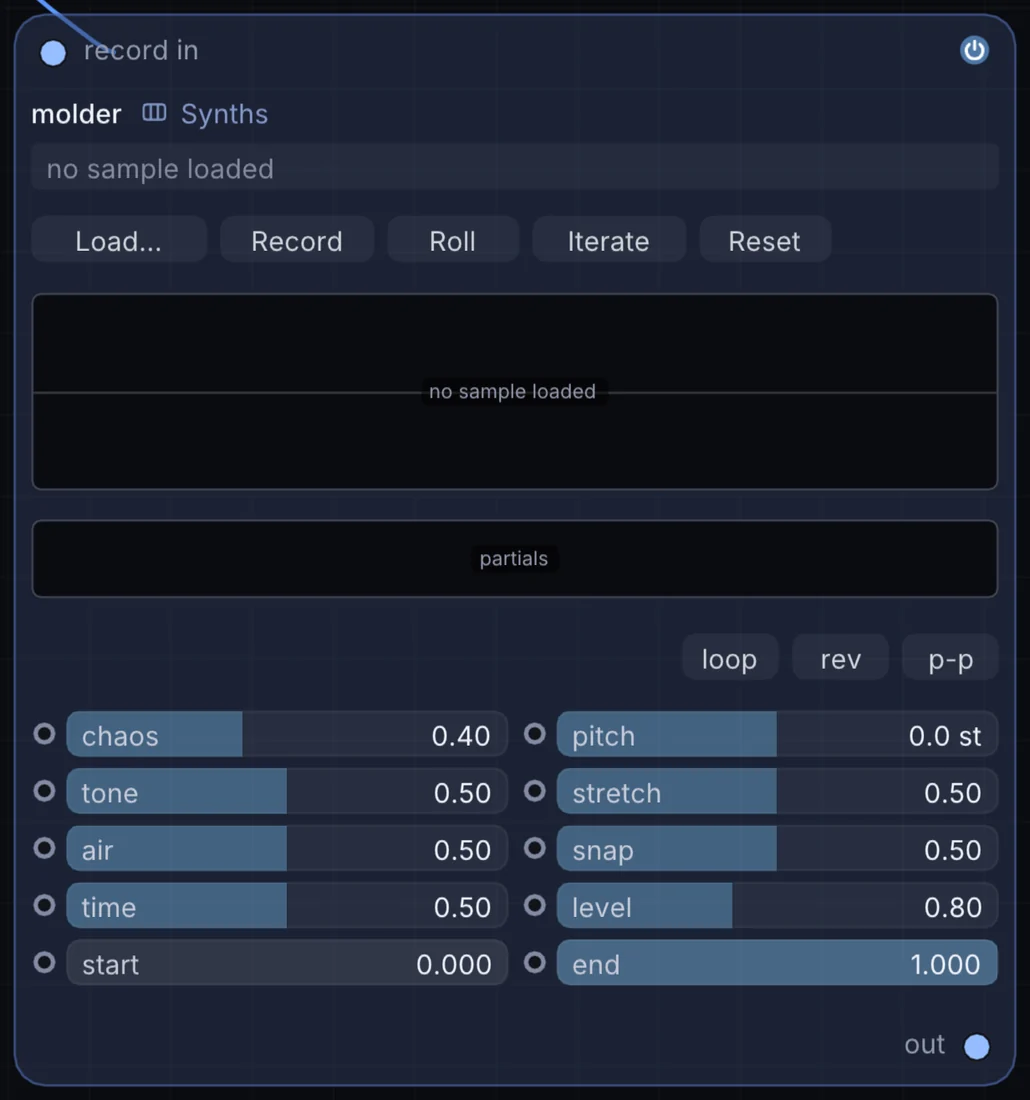The image size is (1030, 1100).
Task: Click the time modulation port
Action: pyautogui.click(x=44, y=905)
